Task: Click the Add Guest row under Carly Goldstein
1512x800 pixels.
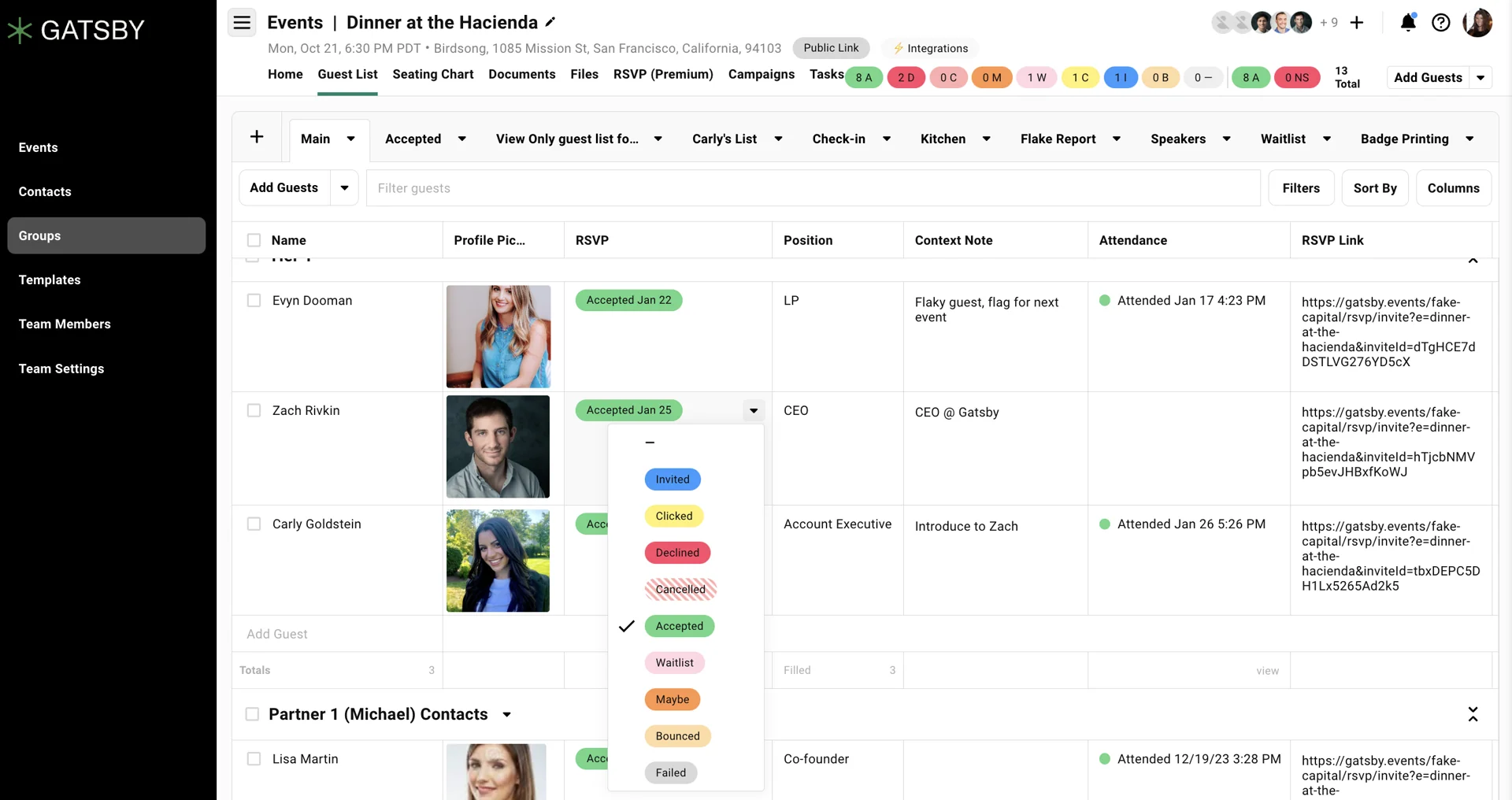Action: coord(337,634)
